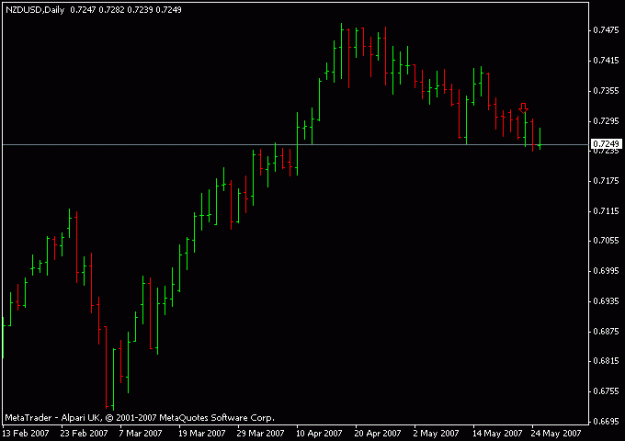Click the 23 Feb 2007 date label

[x=84, y=433]
